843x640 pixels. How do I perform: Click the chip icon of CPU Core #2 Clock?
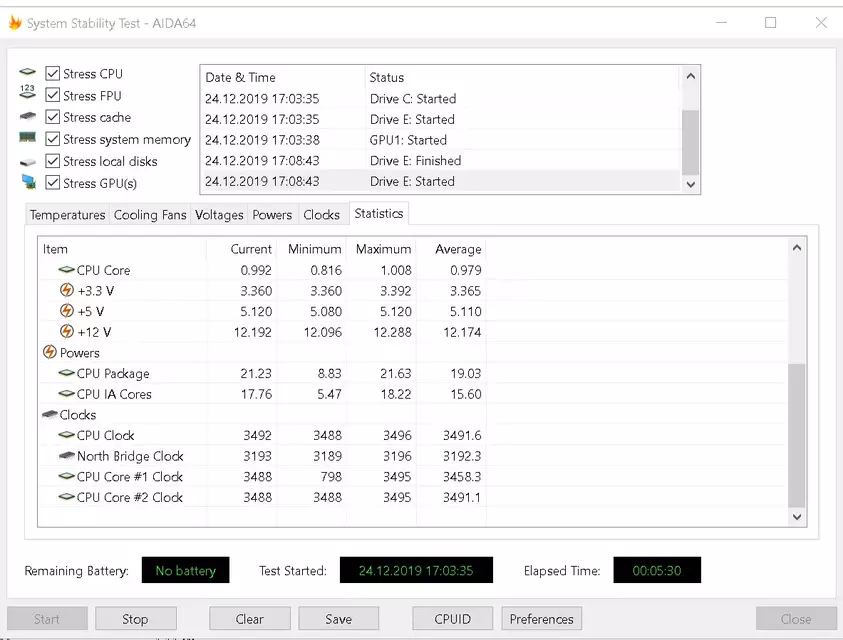point(66,497)
